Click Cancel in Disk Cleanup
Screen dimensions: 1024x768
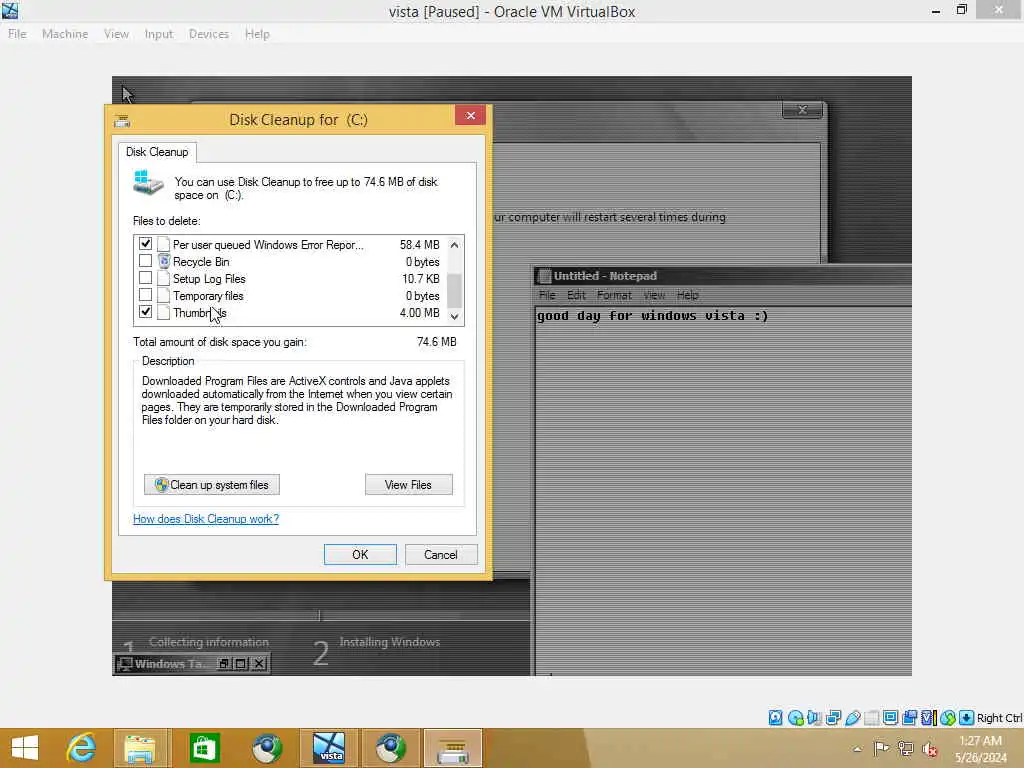[x=441, y=554]
